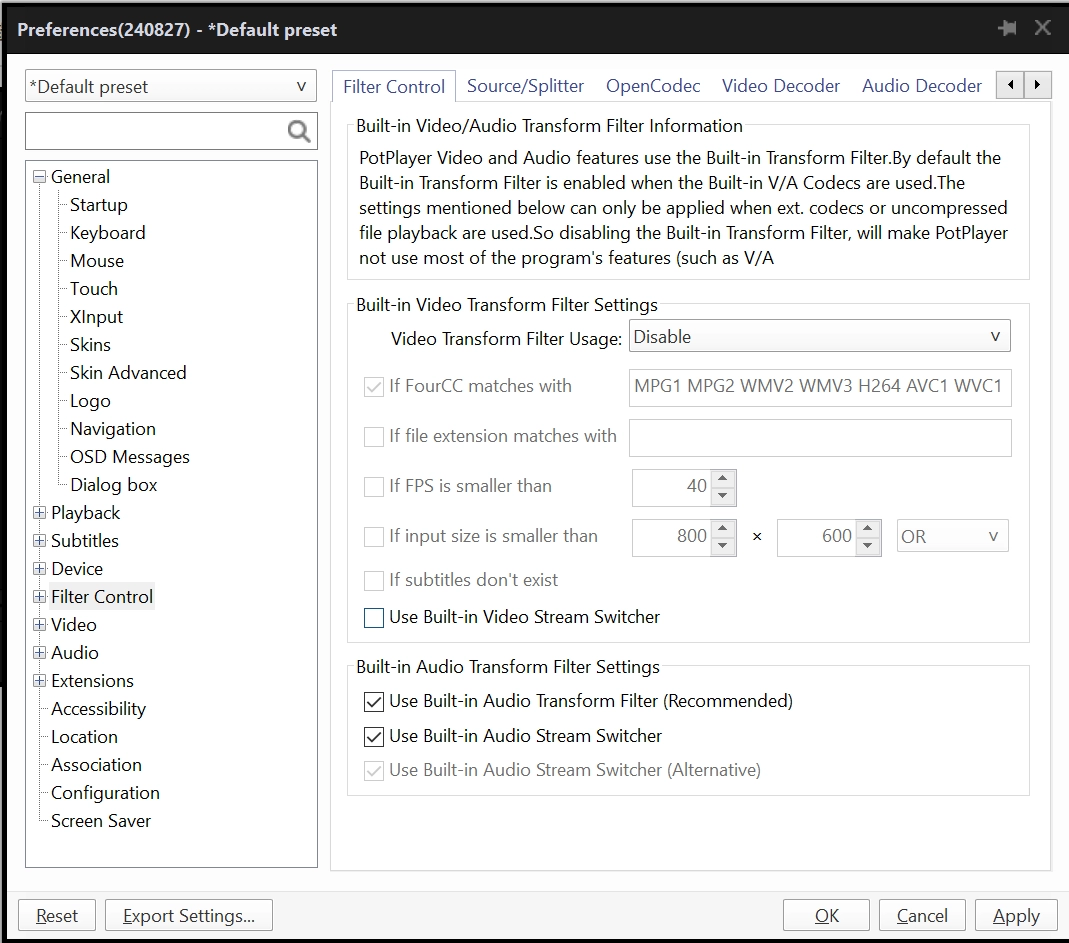This screenshot has height=943, width=1069.
Task: Select Navigation in the settings tree
Action: [113, 429]
